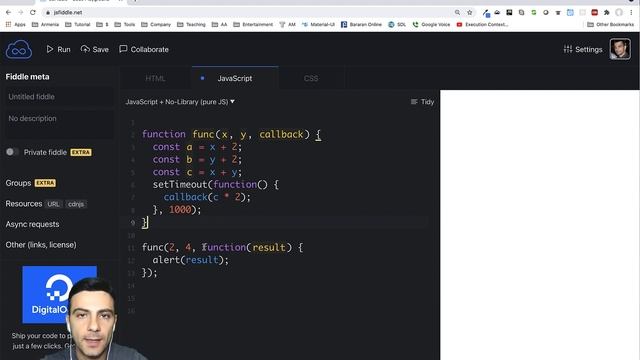The image size is (640, 360).
Task: Click the "setTimeout(function() {" line
Action: coord(216,184)
